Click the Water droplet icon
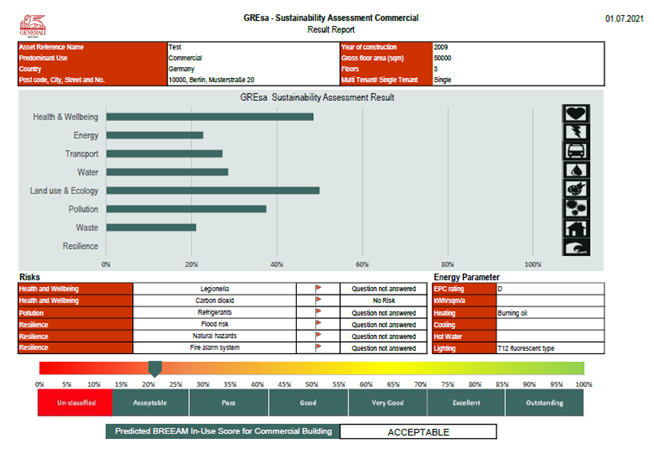The width and height of the screenshot is (654, 449). click(576, 170)
